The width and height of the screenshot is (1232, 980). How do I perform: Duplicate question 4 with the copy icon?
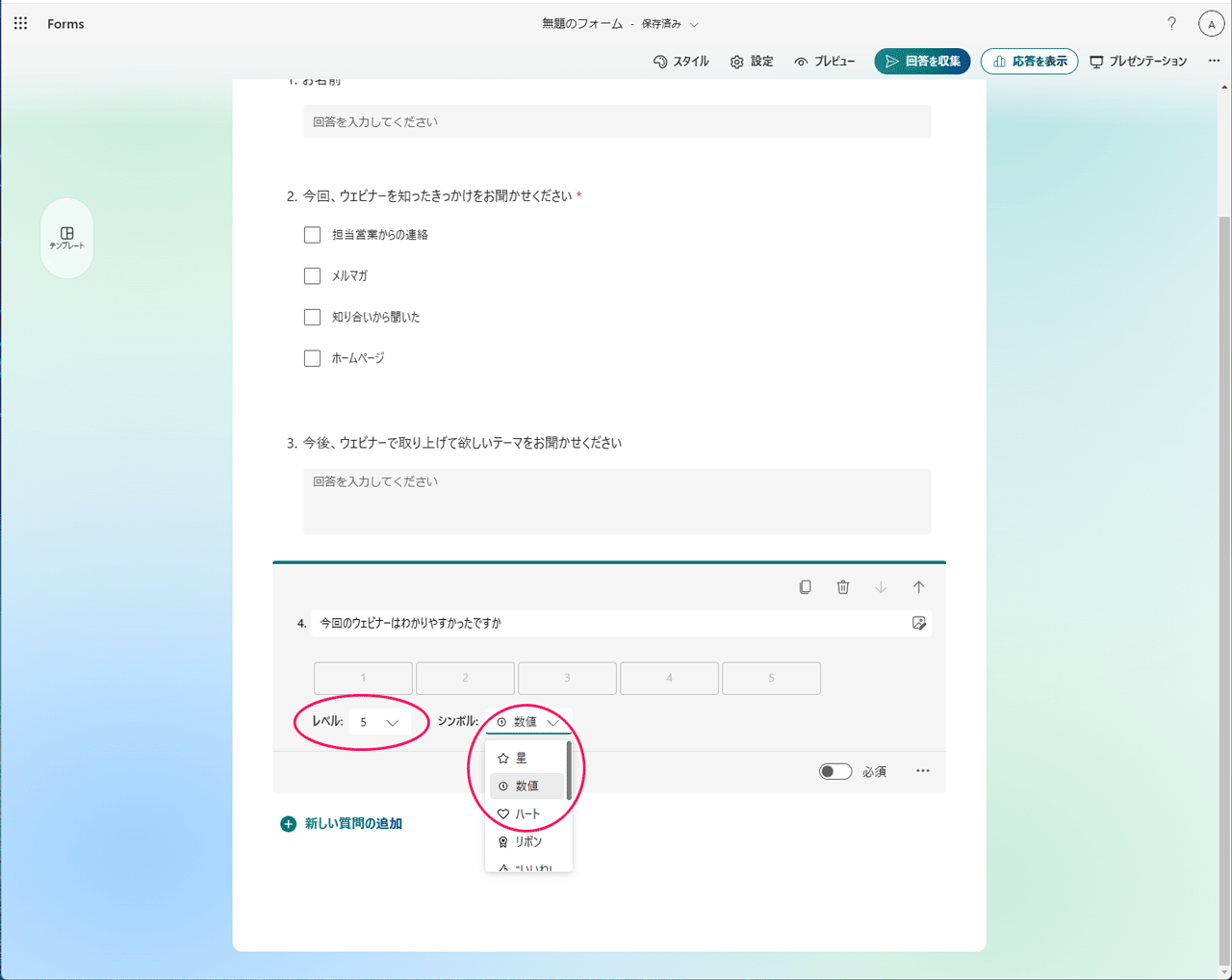coord(806,586)
